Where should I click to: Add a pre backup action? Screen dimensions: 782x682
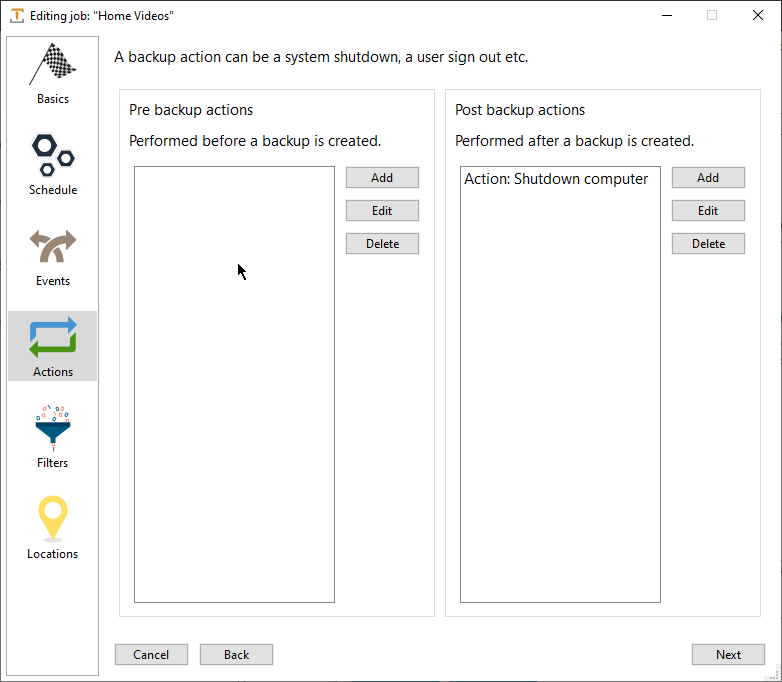382,178
